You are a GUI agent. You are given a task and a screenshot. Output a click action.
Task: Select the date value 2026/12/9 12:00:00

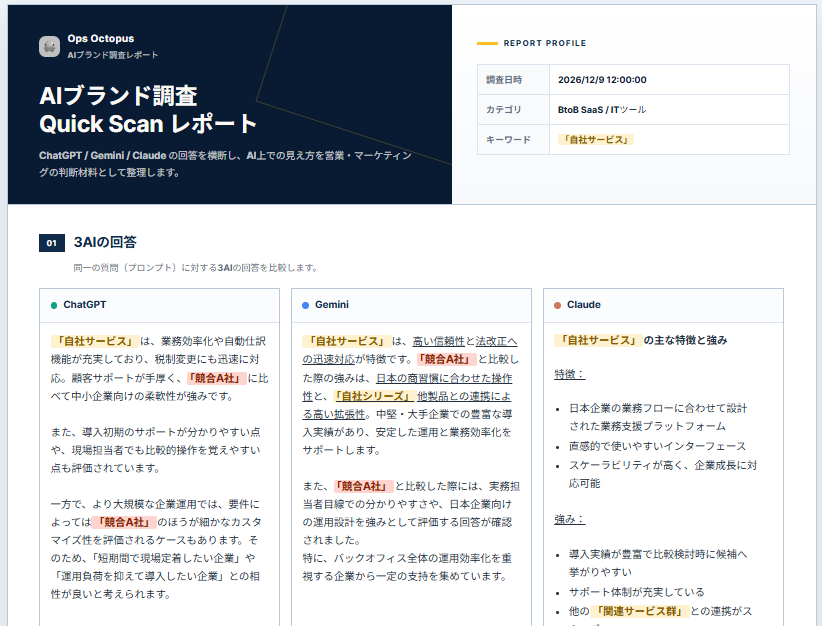[602, 80]
